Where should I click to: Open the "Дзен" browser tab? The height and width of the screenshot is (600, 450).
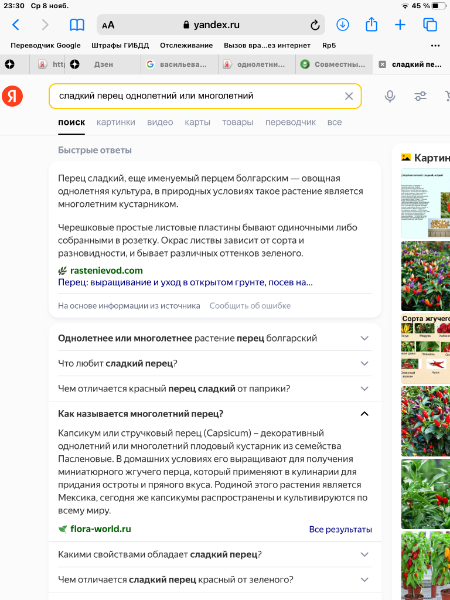(x=103, y=65)
